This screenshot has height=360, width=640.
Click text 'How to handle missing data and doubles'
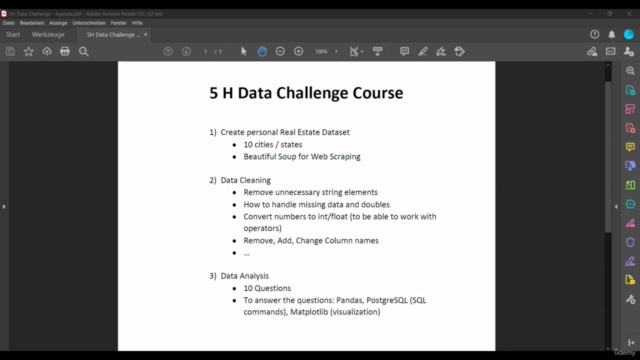point(317,204)
